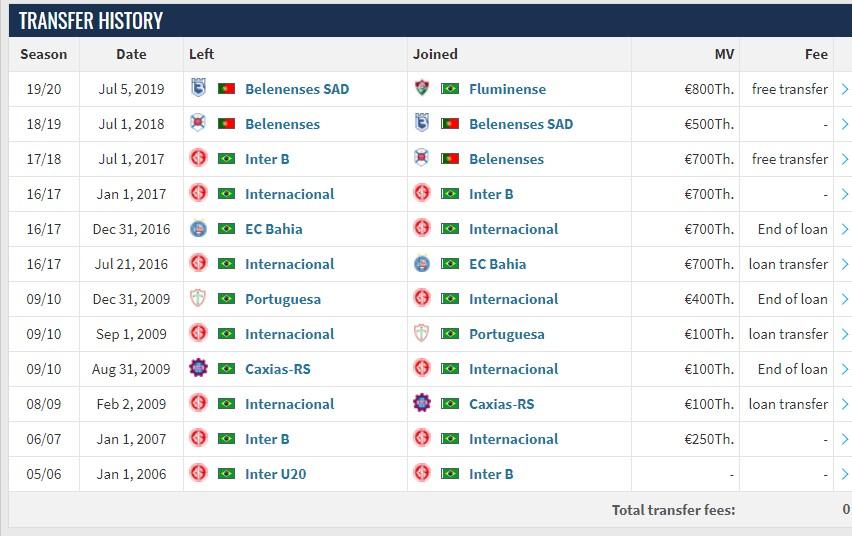852x536 pixels.
Task: Click the Brazil flag next to Fluminense
Action: (450, 89)
